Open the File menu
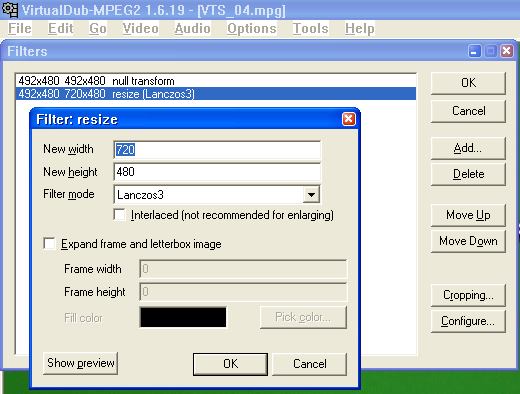This screenshot has width=520, height=394. coord(20,28)
